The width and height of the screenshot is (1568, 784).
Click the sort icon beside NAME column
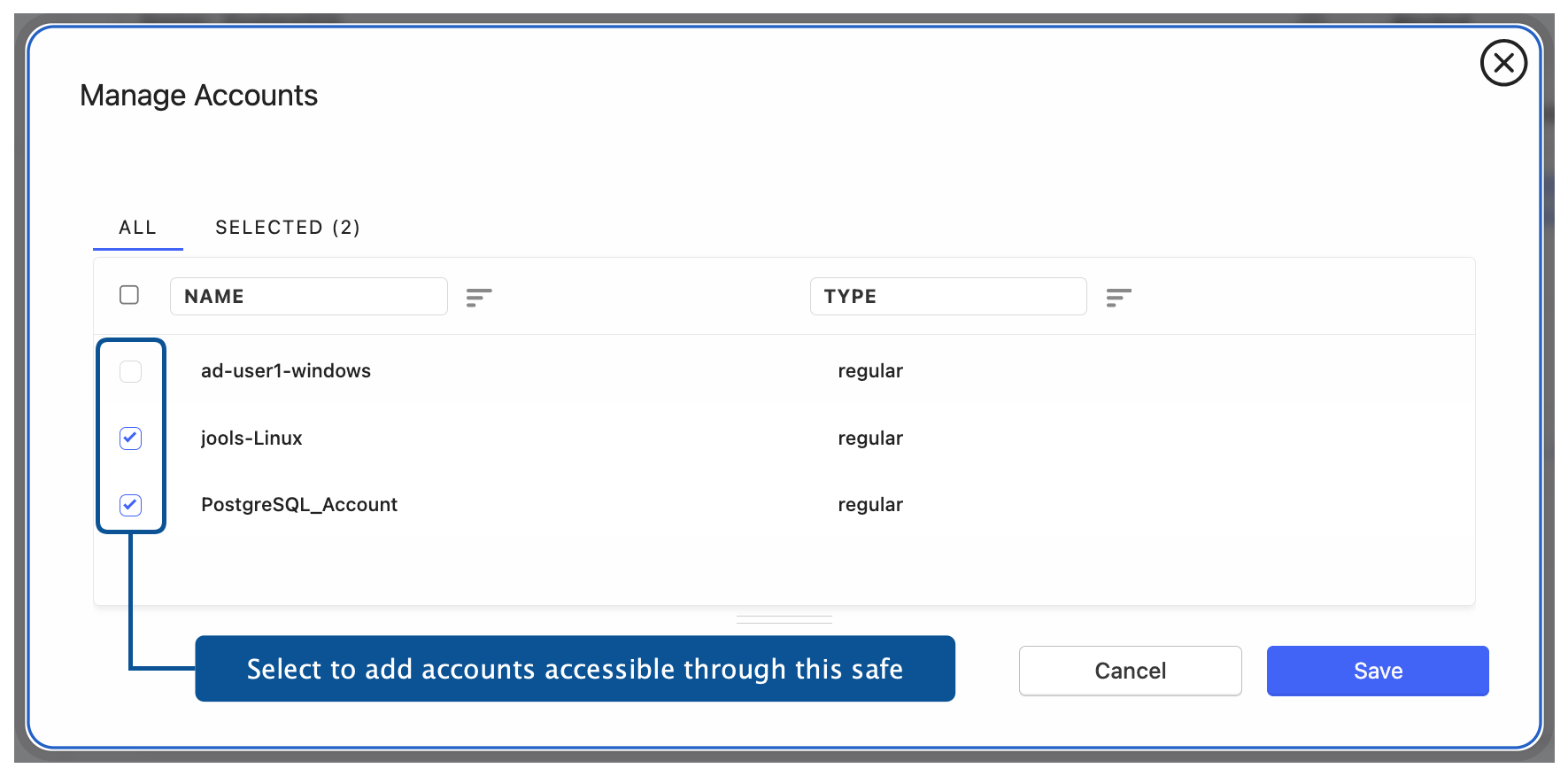point(478,297)
